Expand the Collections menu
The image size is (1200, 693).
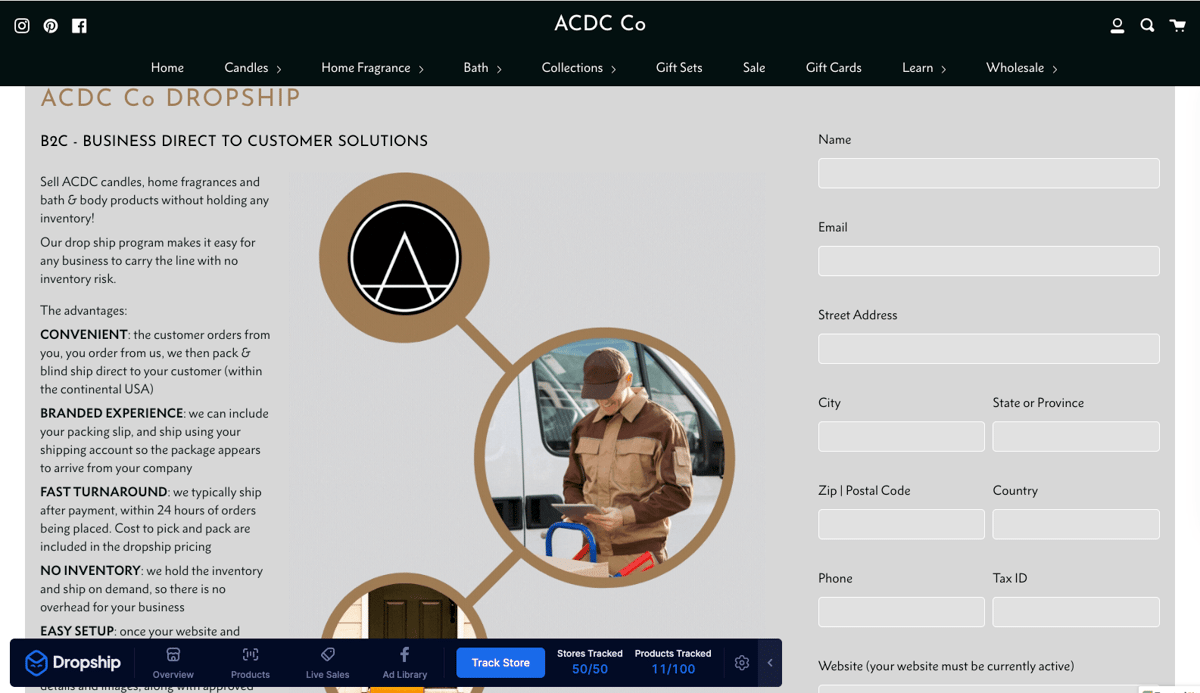click(x=579, y=68)
